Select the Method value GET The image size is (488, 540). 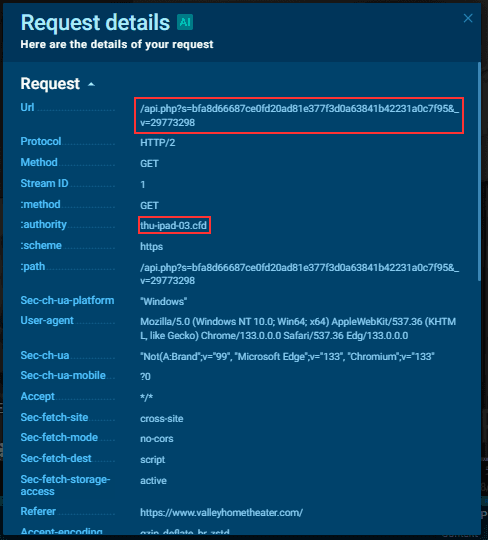(x=149, y=164)
